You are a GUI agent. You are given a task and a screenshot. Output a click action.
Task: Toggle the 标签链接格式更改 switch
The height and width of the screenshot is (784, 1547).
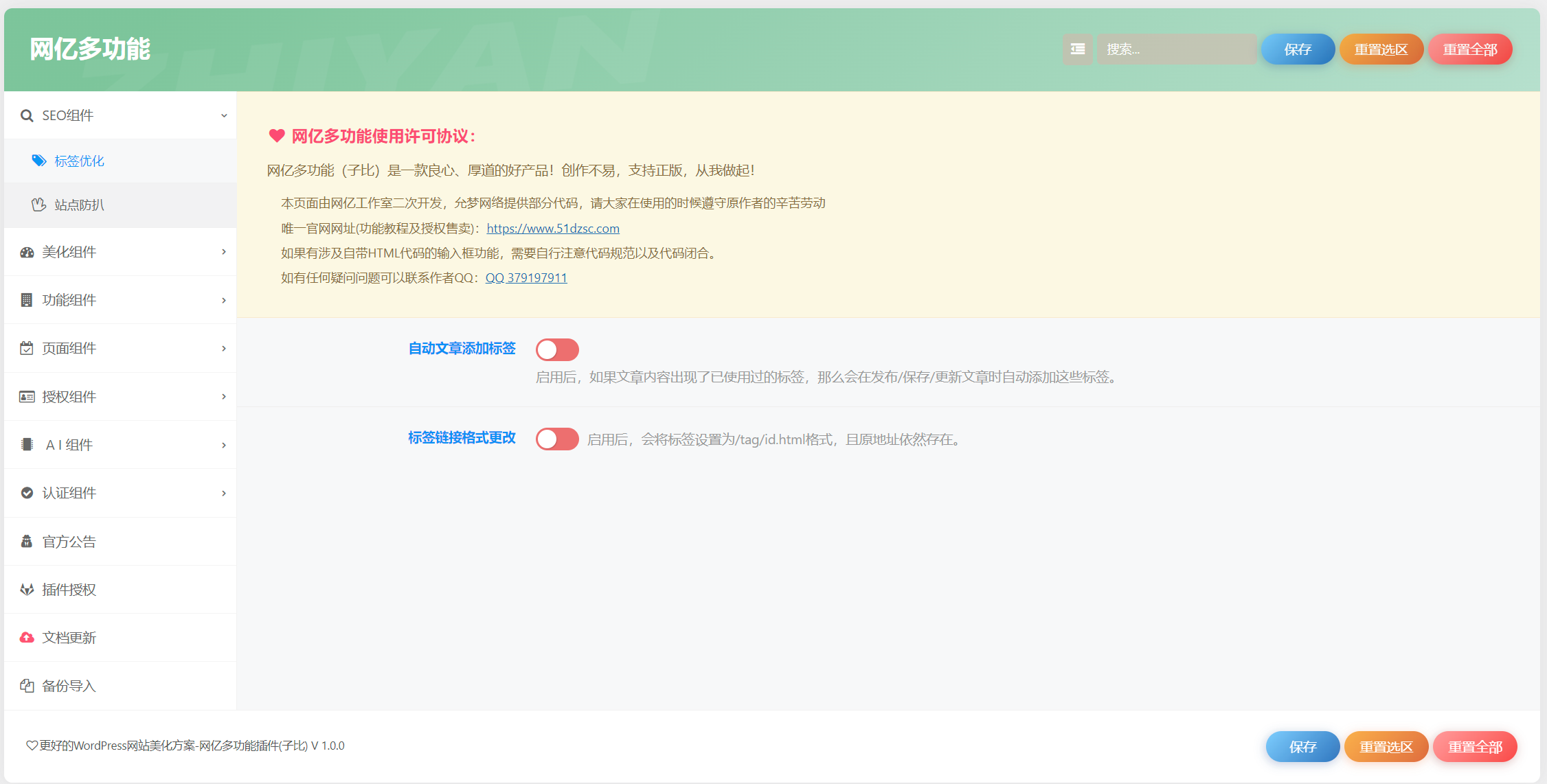[x=557, y=439]
